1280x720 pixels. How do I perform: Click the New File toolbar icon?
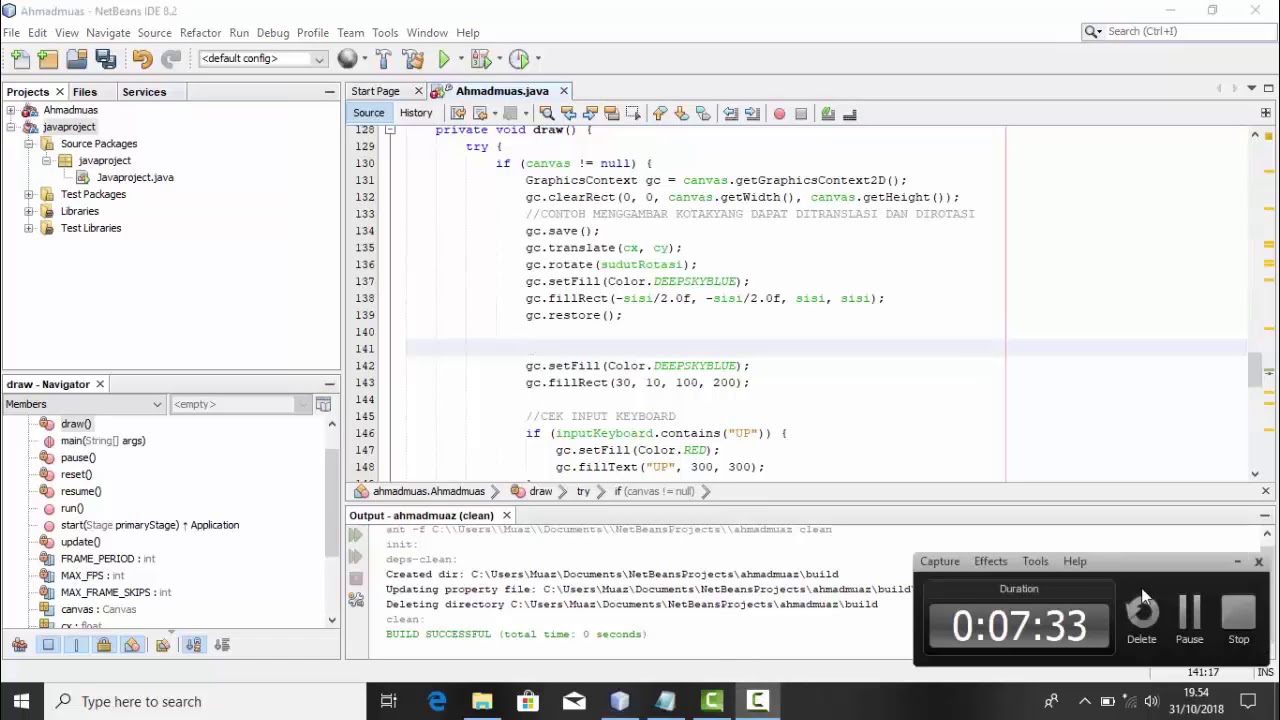tap(20, 59)
